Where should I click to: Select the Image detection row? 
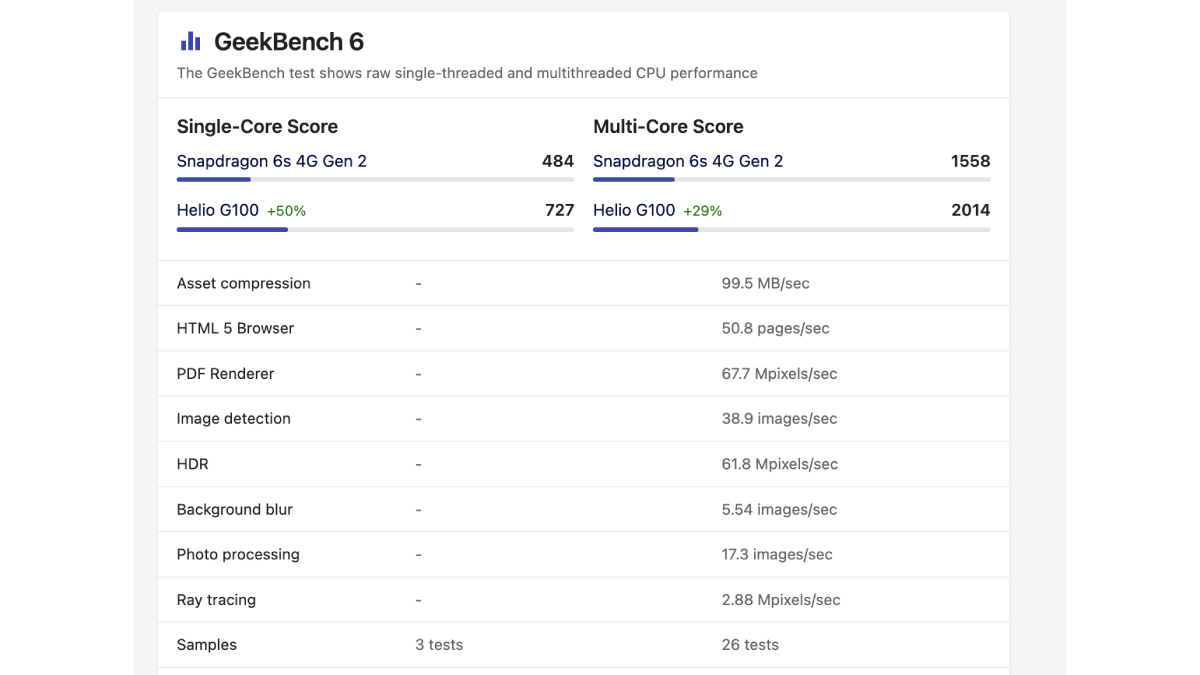coord(583,419)
